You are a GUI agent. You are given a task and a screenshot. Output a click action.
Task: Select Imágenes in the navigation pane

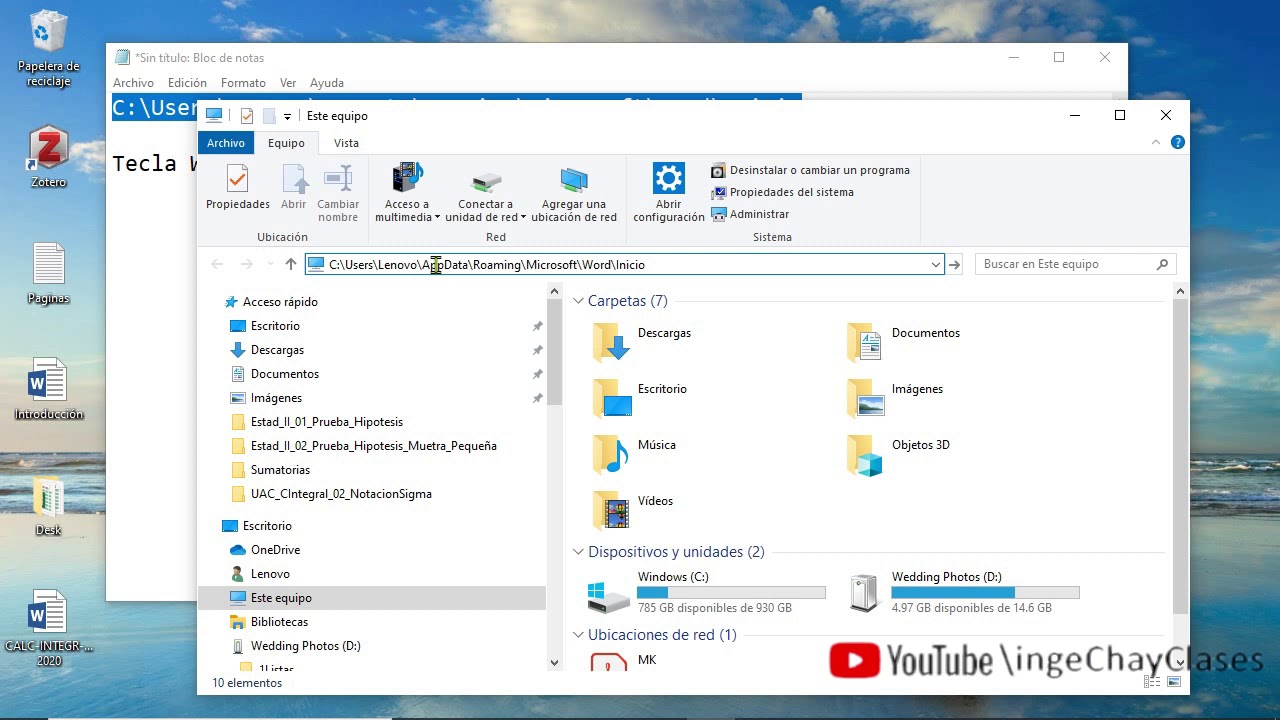276,398
